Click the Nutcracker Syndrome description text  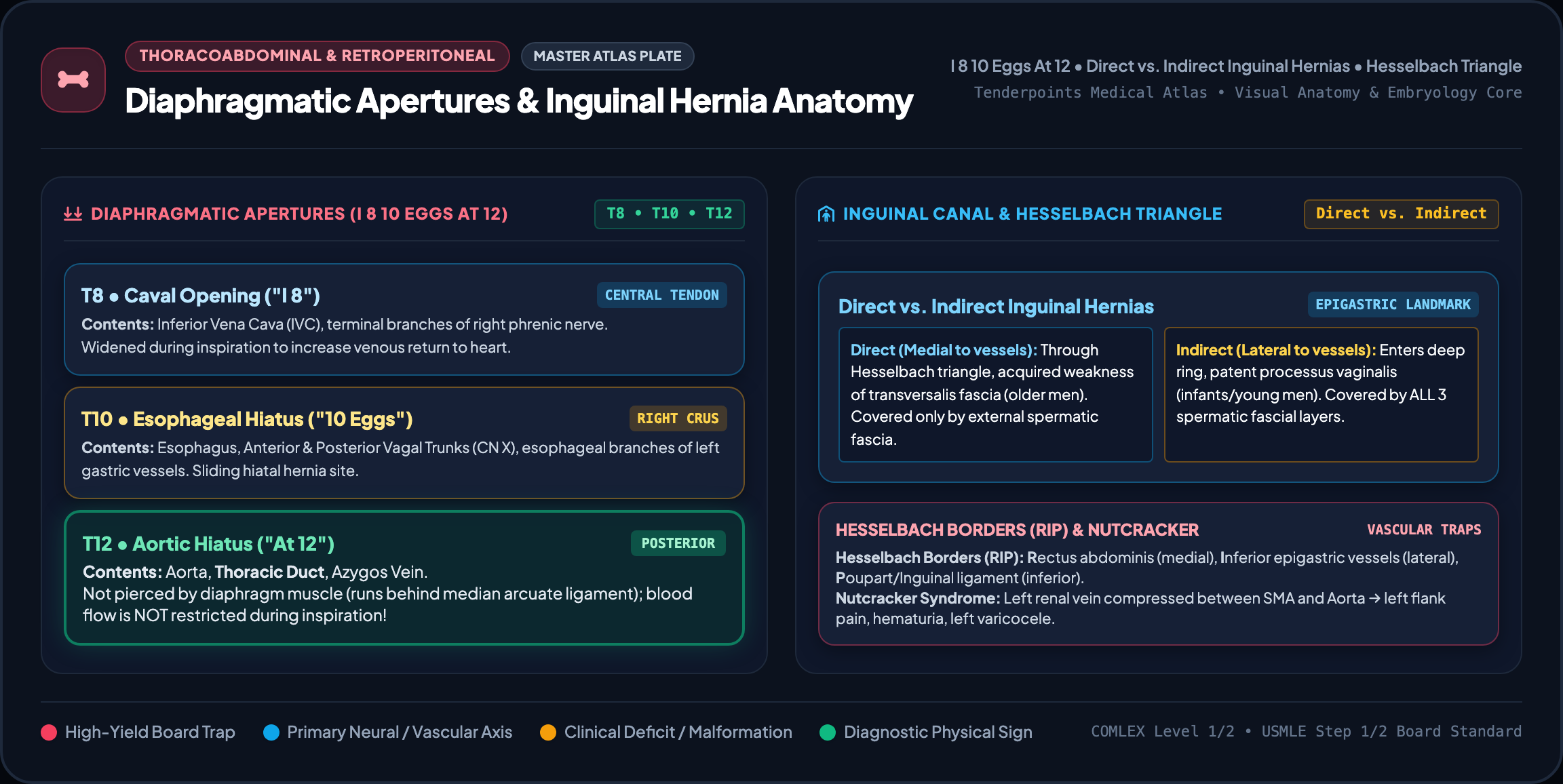(1140, 608)
